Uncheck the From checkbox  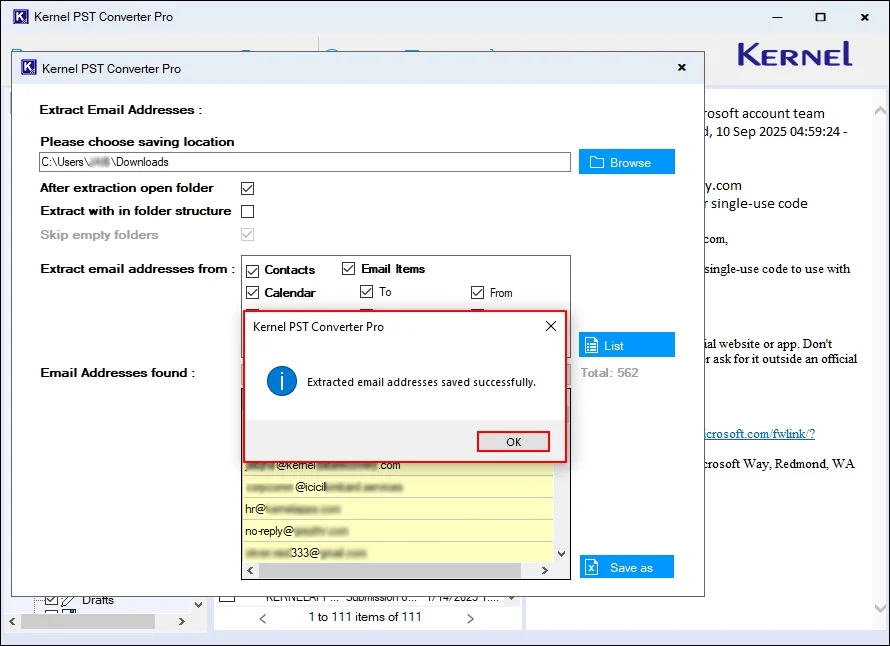click(x=478, y=293)
